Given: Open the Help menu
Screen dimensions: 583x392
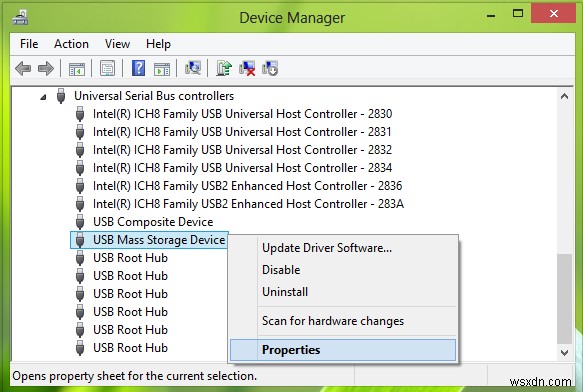Looking at the screenshot, I should coord(158,44).
